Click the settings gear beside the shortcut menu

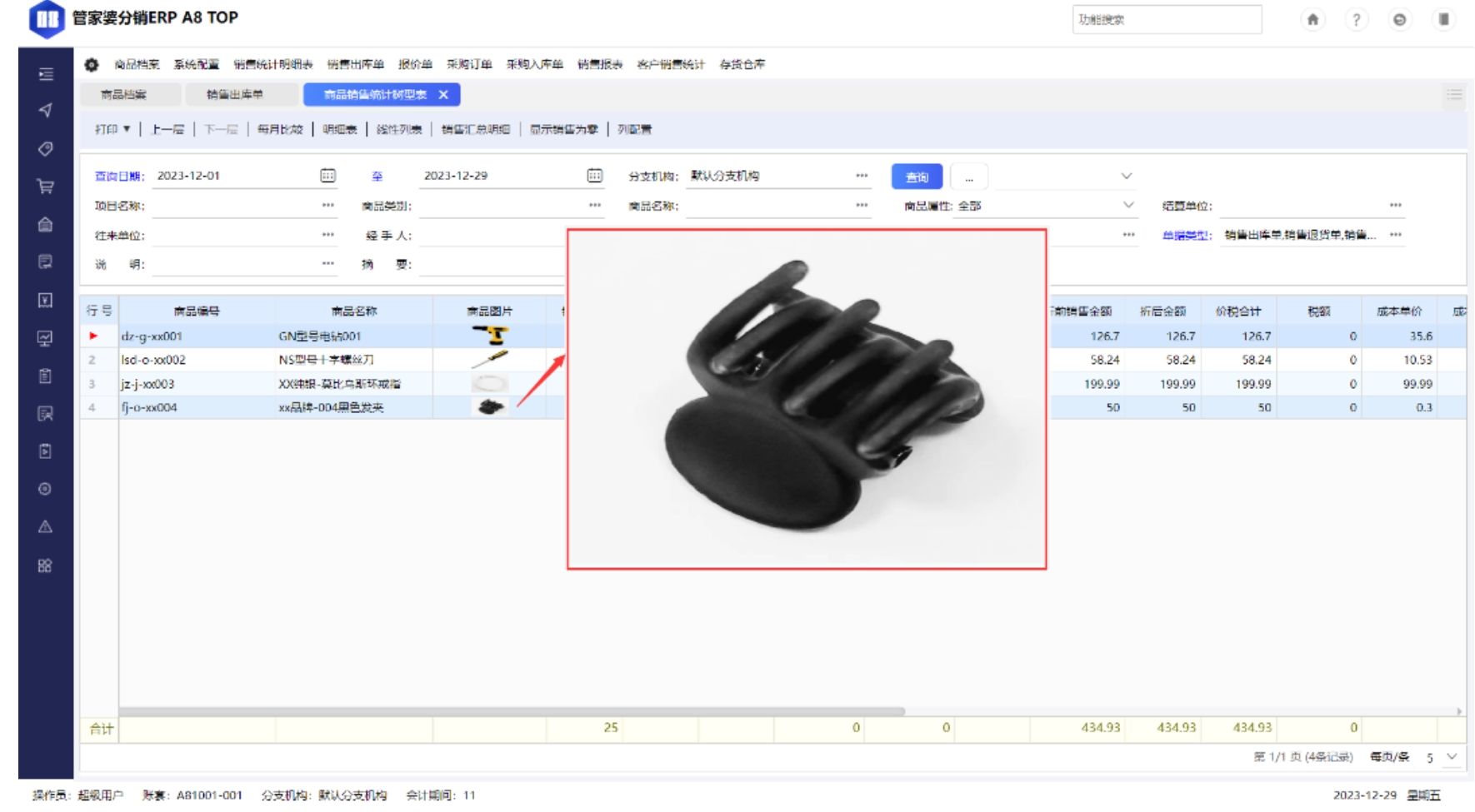coord(92,64)
